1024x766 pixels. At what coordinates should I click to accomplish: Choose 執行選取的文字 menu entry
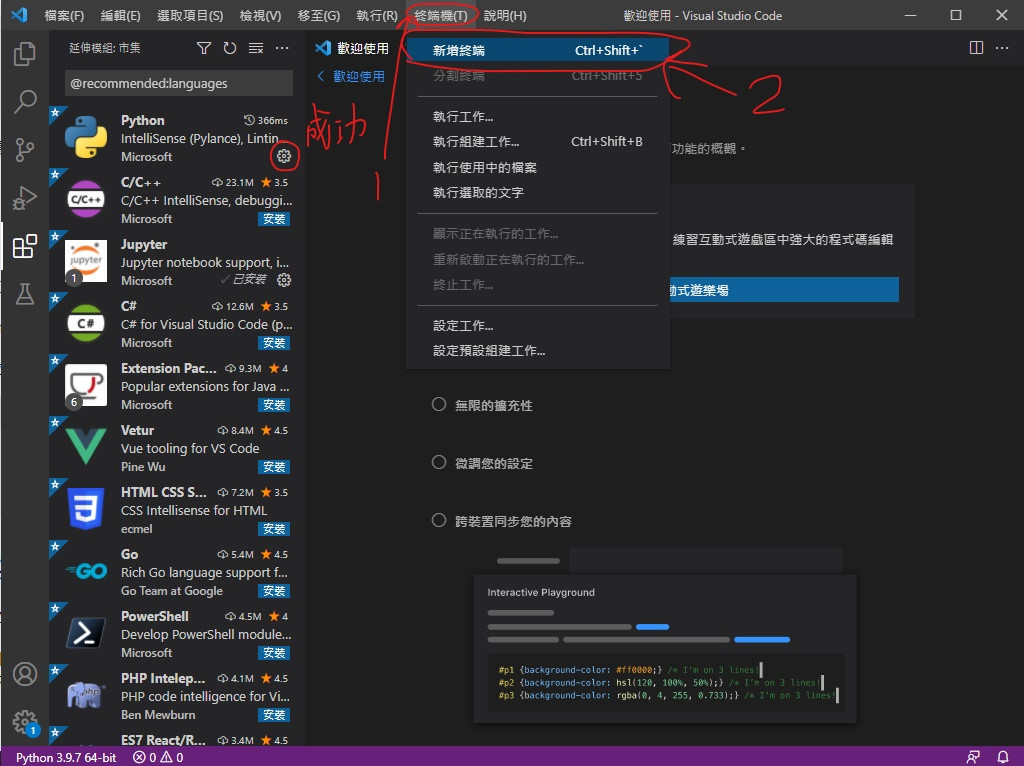537,193
